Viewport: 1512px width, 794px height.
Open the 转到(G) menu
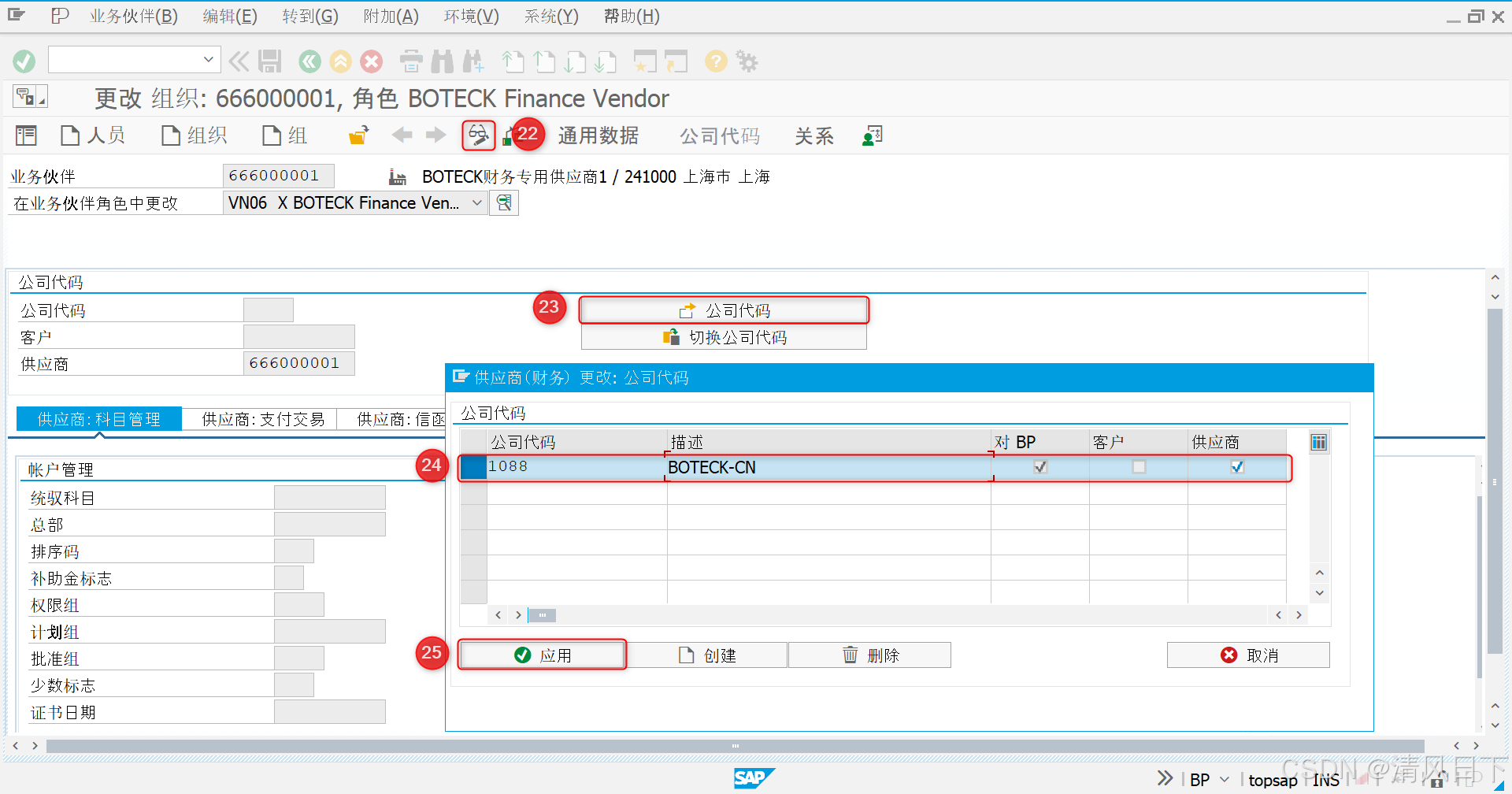(310, 17)
